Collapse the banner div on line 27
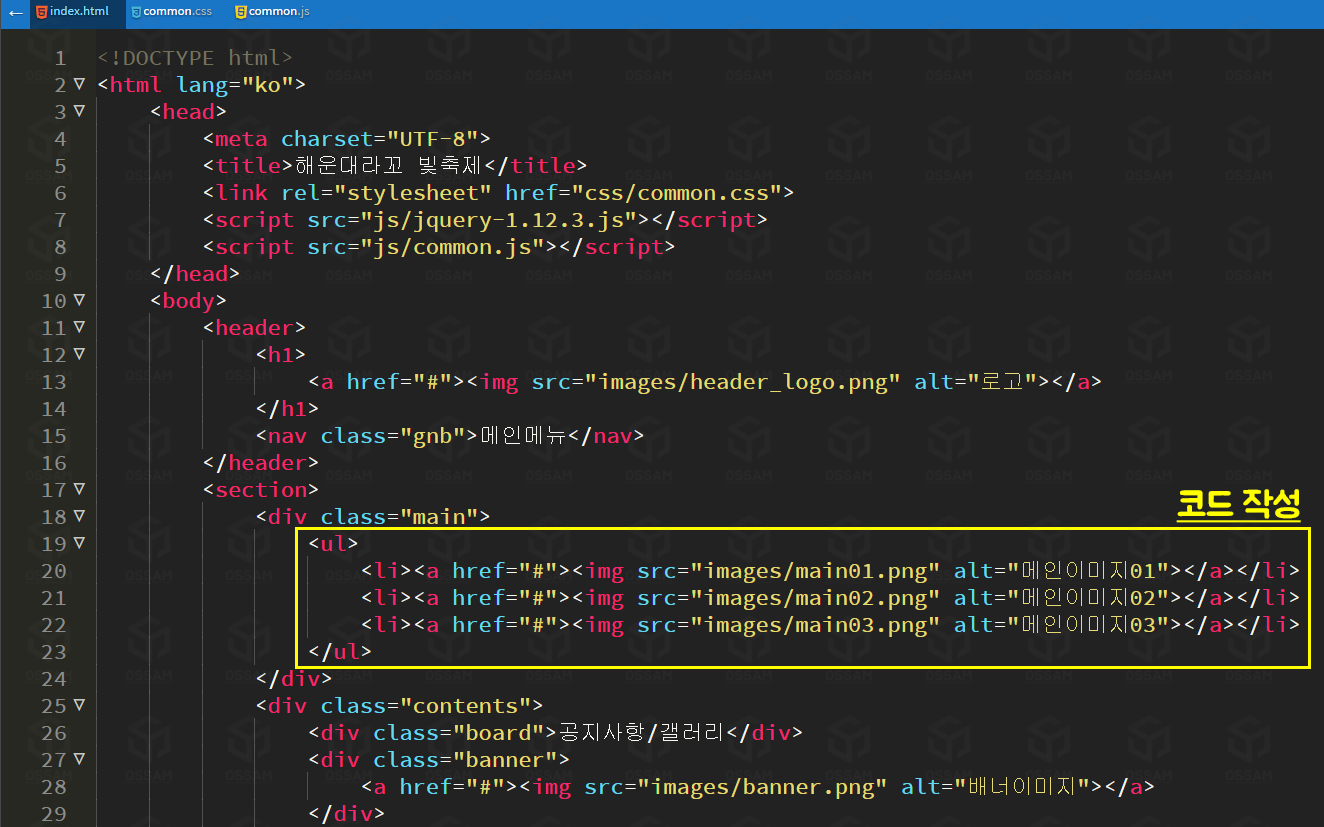Screen dimensions: 1324x827 pyautogui.click(x=79, y=759)
